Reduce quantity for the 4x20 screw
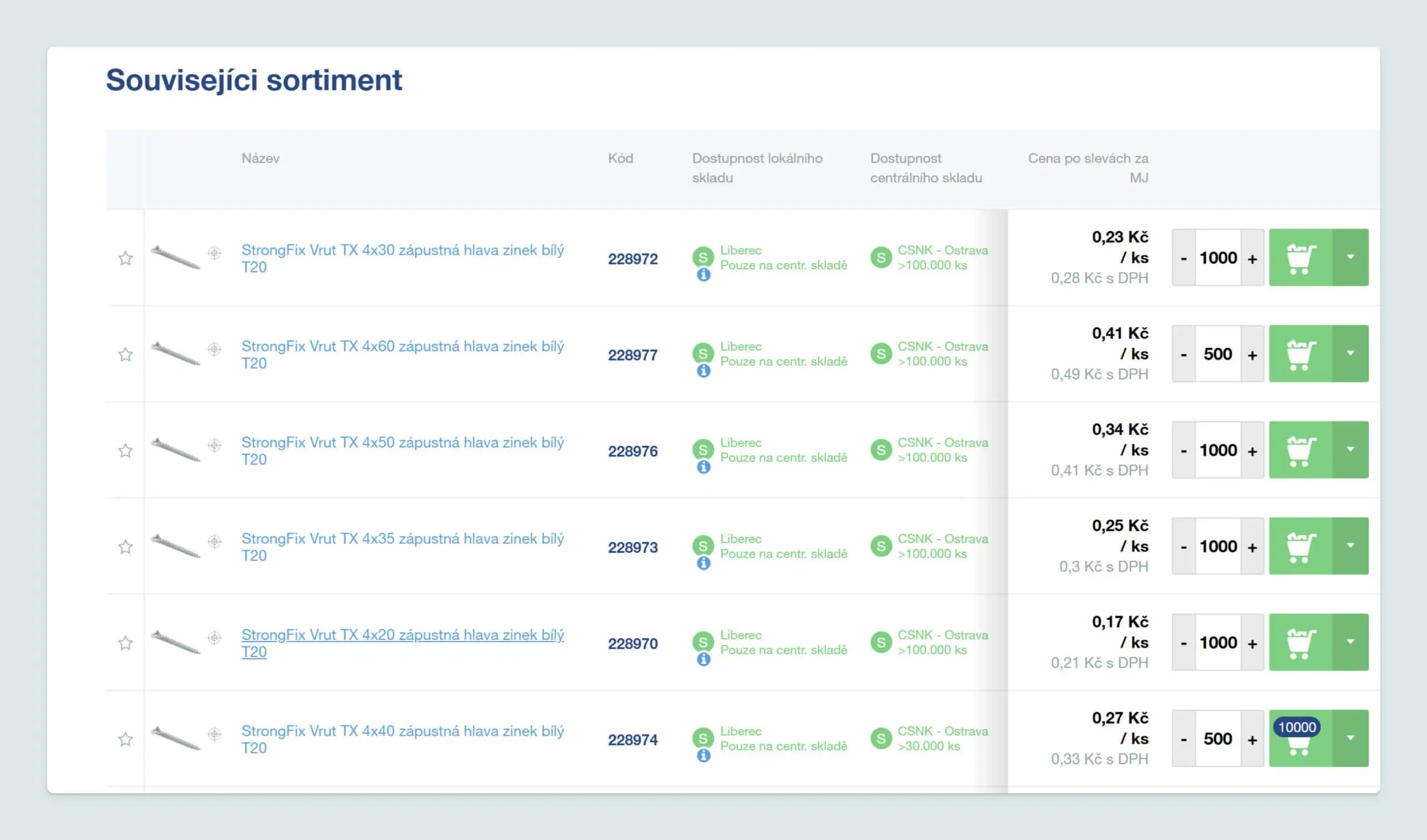This screenshot has width=1427, height=840. coord(1183,643)
